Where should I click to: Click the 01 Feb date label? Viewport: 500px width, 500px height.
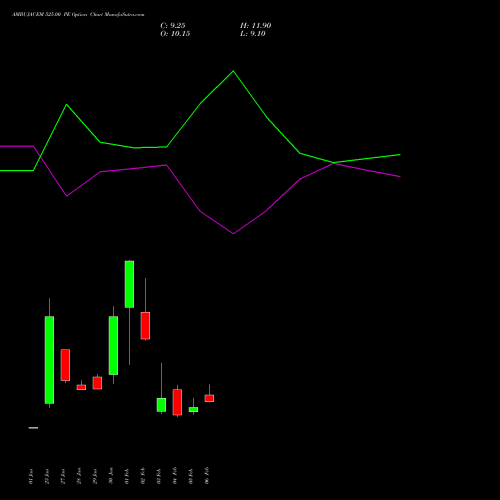pos(127,475)
